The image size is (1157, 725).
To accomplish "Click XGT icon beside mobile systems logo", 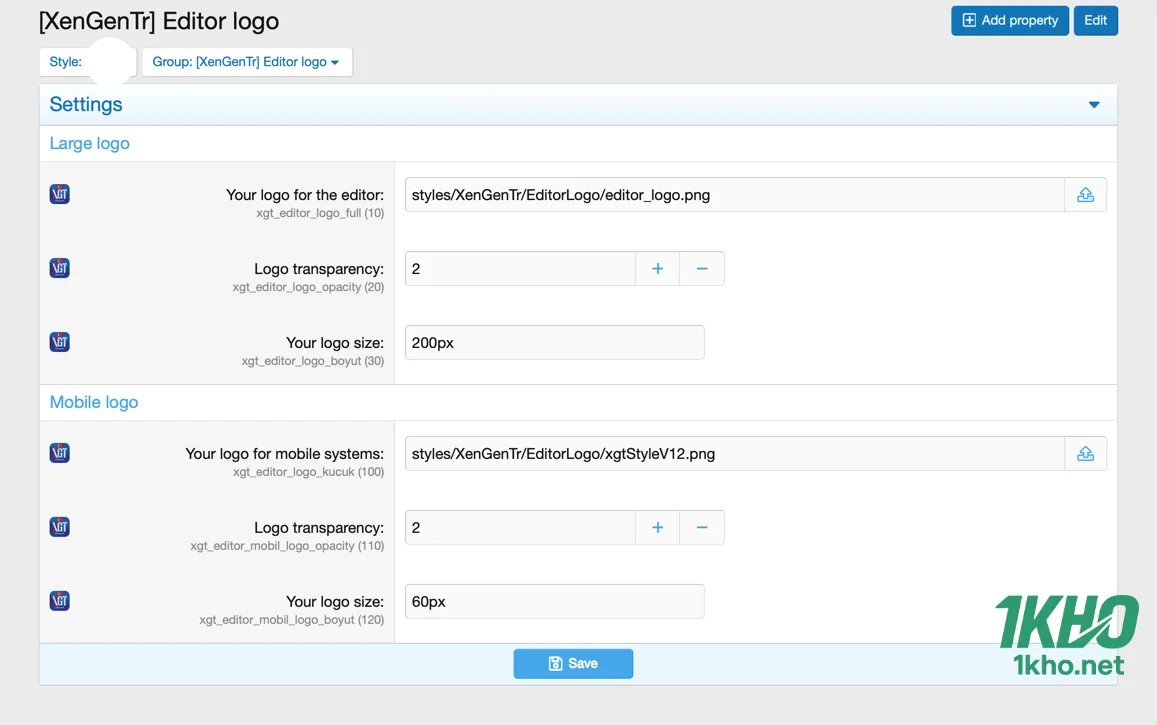I will pyautogui.click(x=60, y=453).
